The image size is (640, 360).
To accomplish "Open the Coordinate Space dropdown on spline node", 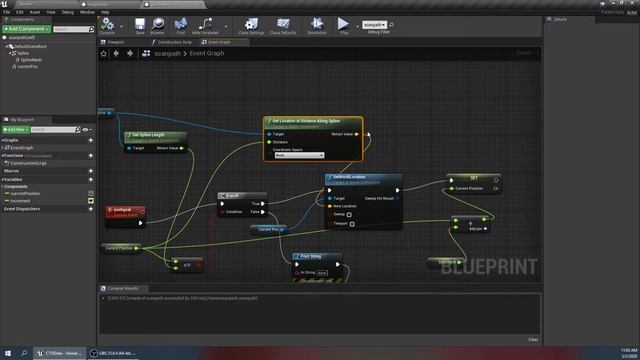I will pyautogui.click(x=299, y=156).
